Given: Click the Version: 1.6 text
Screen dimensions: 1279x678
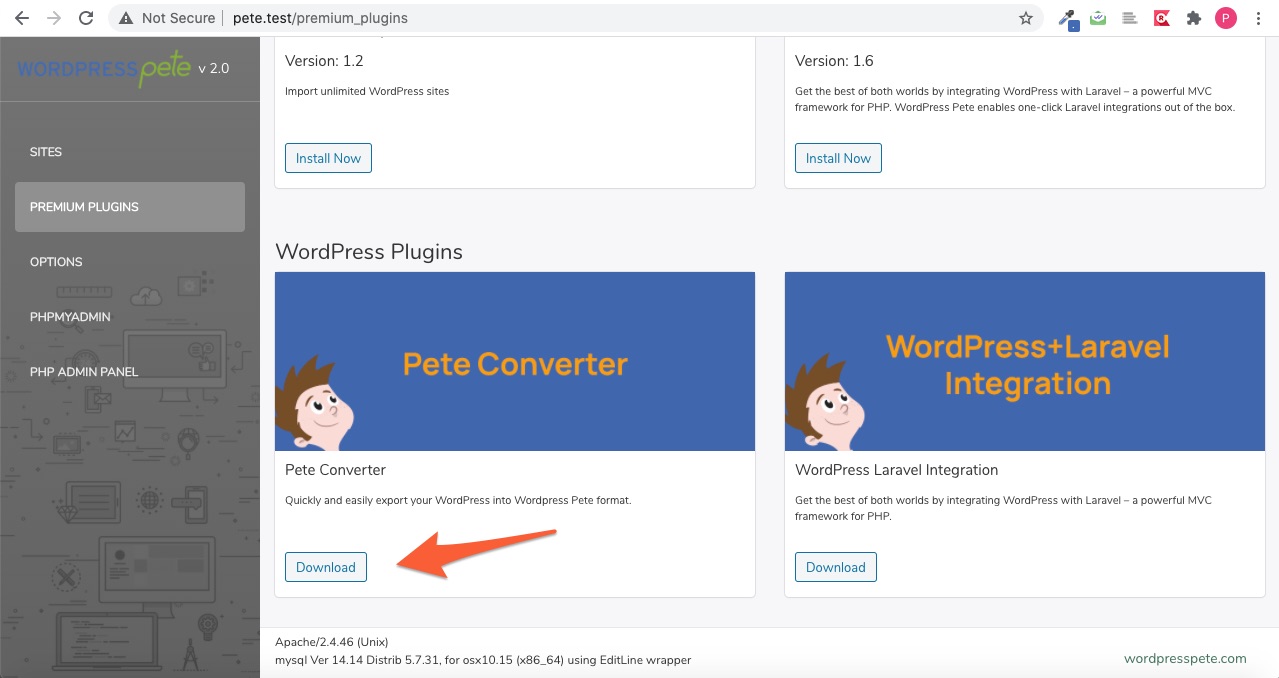Looking at the screenshot, I should pos(834,61).
